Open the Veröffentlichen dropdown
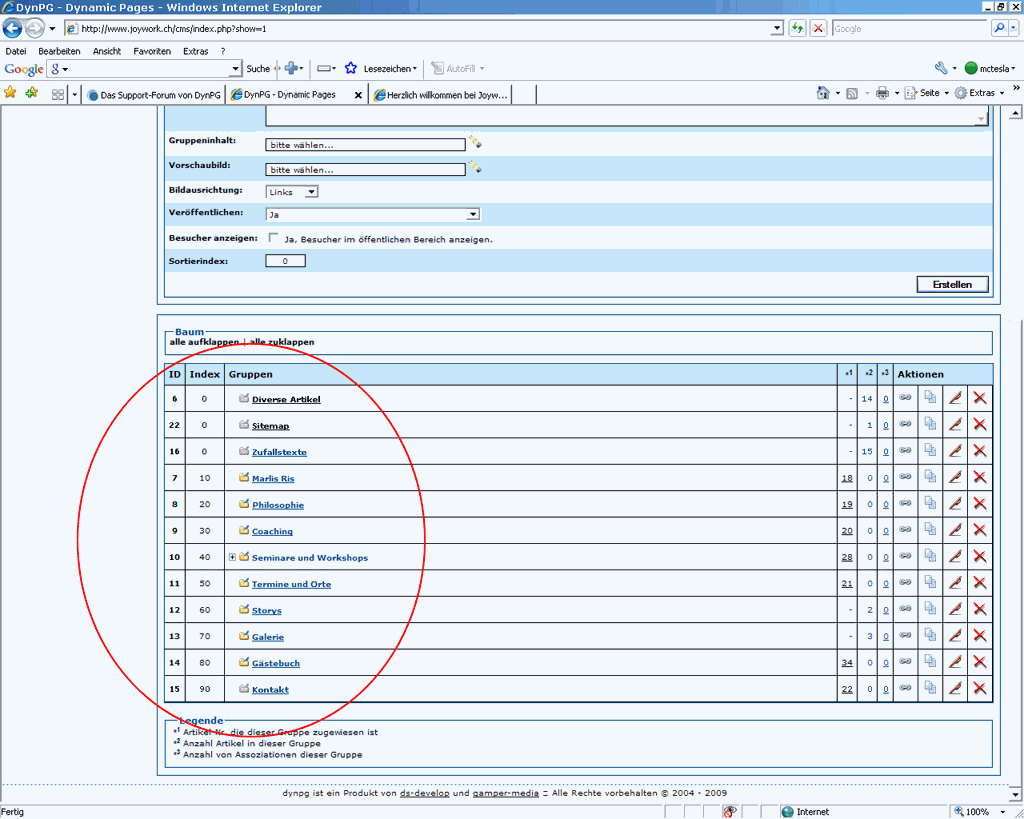Viewport: 1024px width, 819px height. (372, 214)
